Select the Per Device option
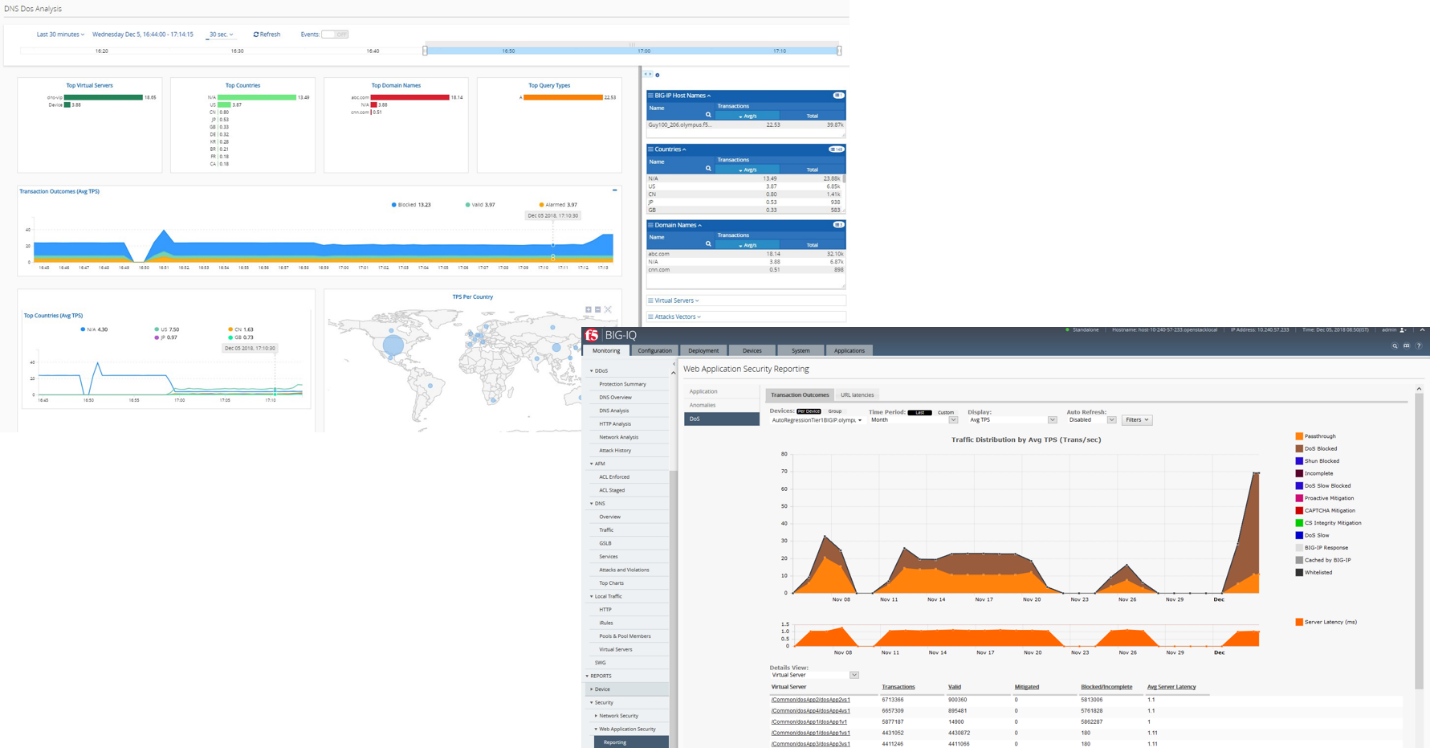The image size is (1430, 748). pos(808,411)
